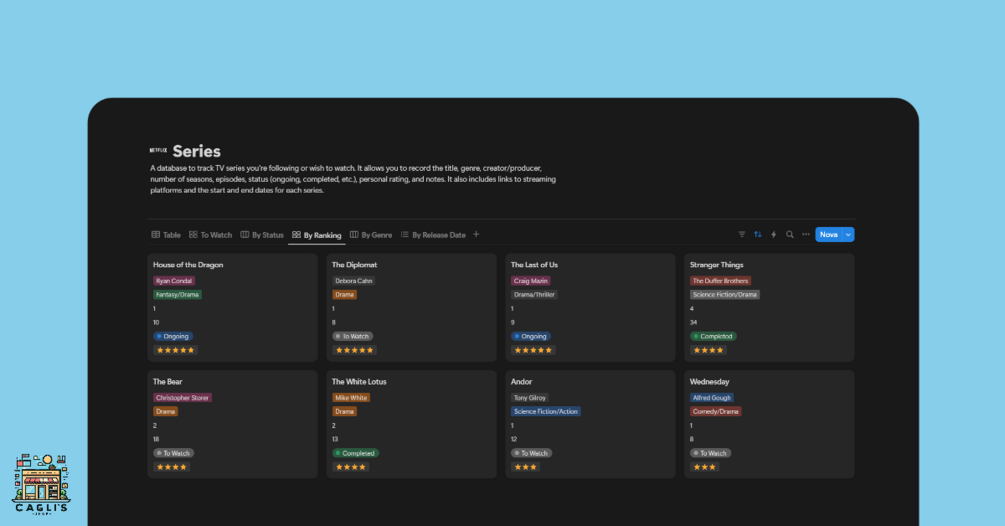Open The Bear card title
This screenshot has width=1005, height=526.
click(167, 381)
